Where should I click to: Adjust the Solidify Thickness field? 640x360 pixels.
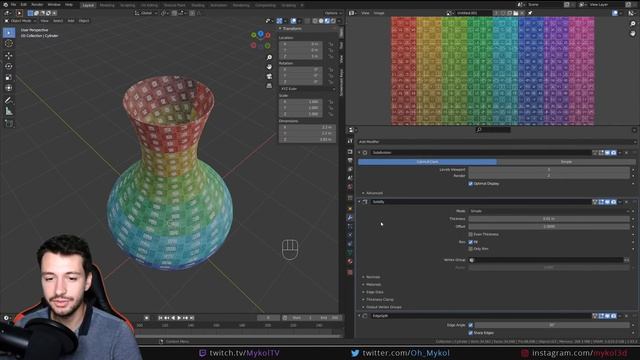click(549, 219)
